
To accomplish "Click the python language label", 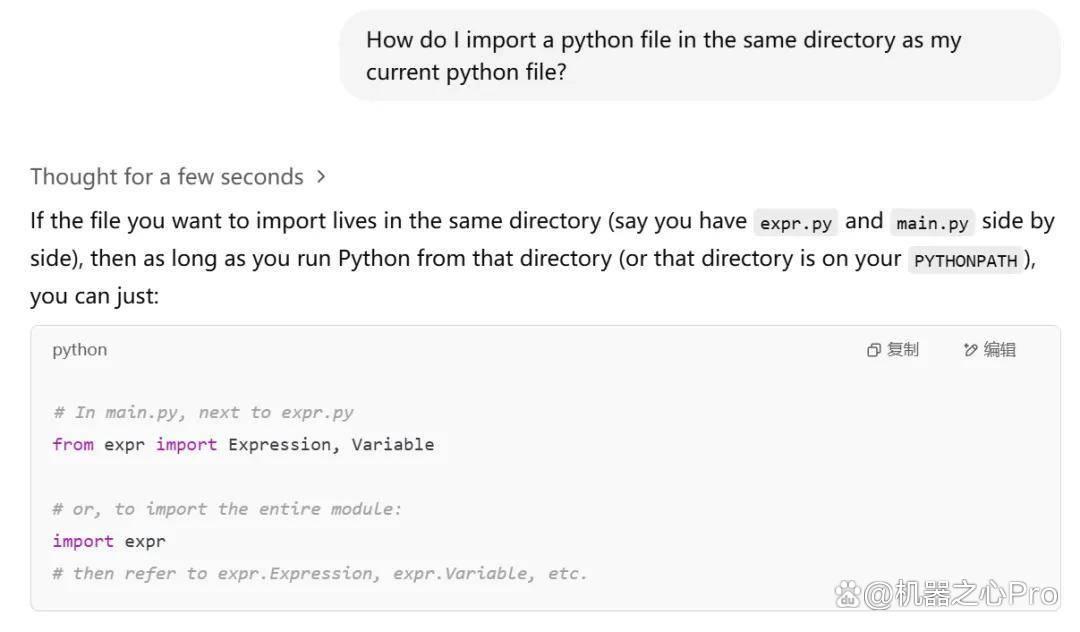I will tap(80, 350).
